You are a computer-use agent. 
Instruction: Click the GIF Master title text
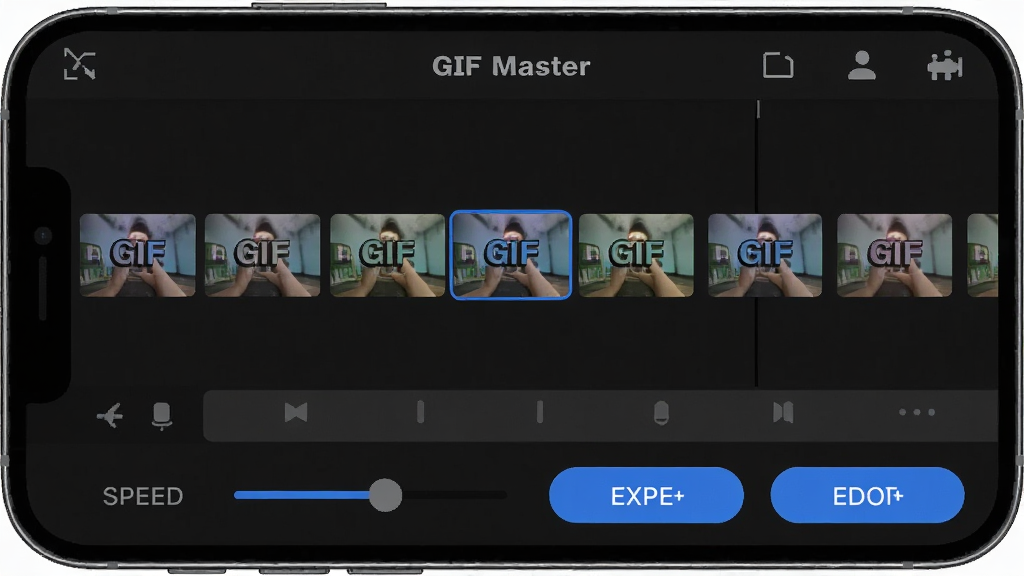511,66
